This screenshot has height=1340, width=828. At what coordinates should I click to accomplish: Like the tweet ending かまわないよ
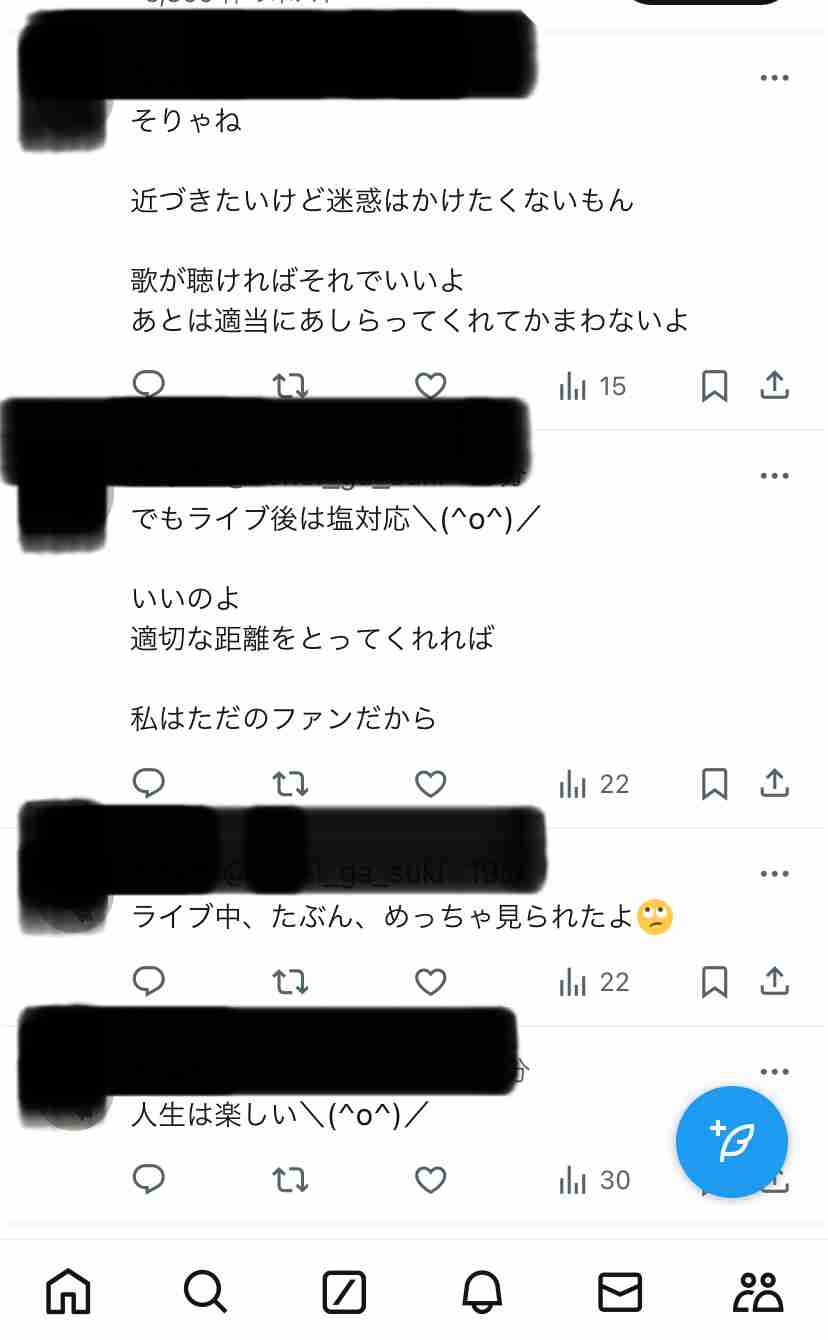coord(430,386)
